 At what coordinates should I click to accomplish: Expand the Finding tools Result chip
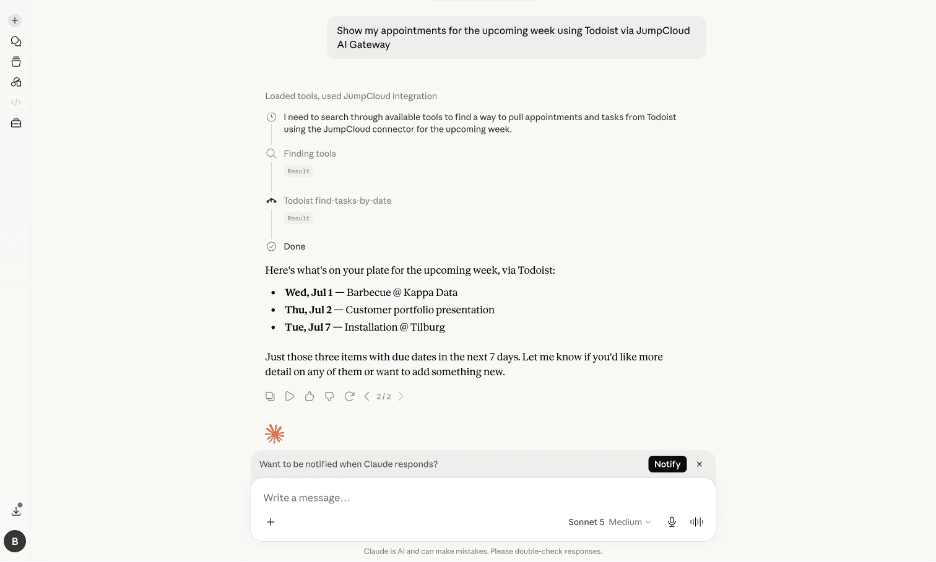tap(298, 171)
